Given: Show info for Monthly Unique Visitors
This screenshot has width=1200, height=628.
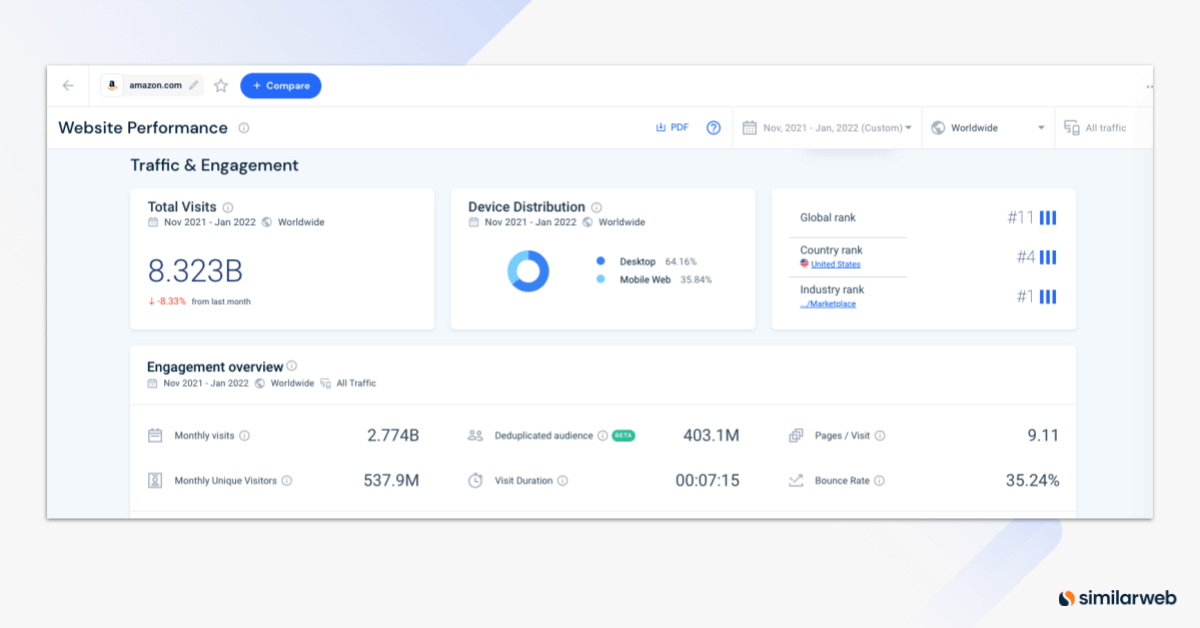Looking at the screenshot, I should pos(287,481).
